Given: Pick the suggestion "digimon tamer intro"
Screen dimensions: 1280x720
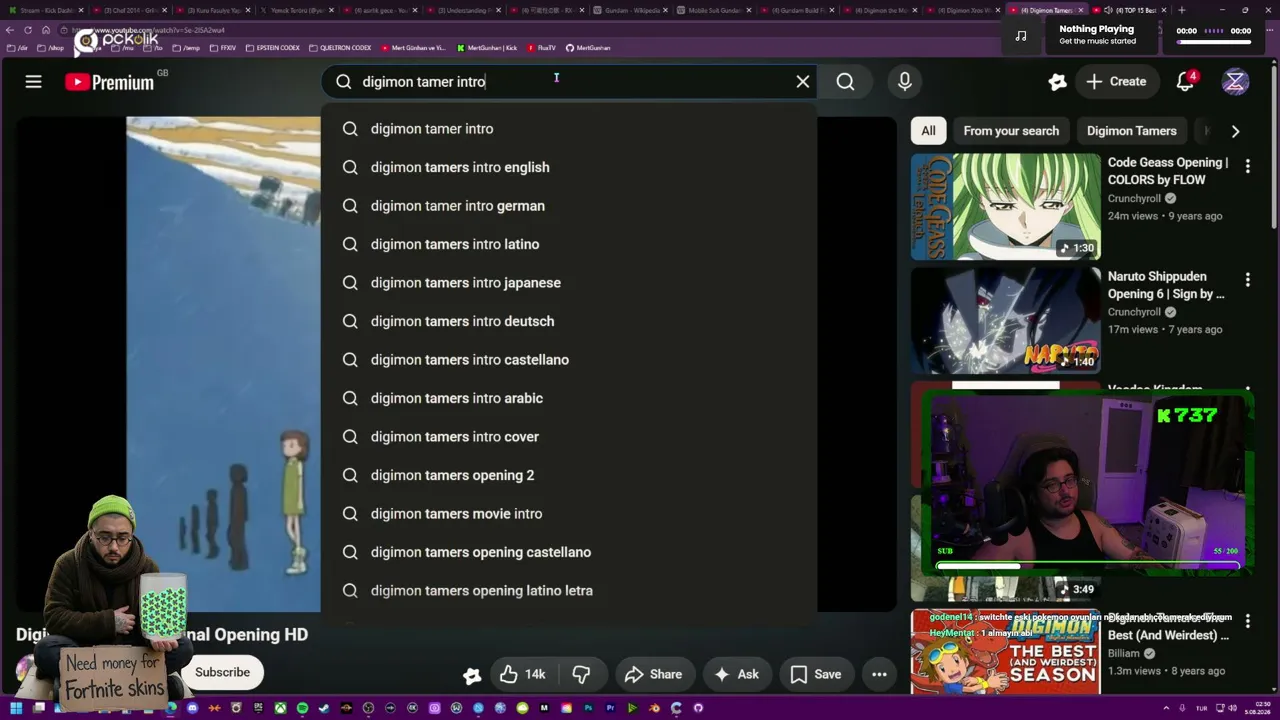Looking at the screenshot, I should [x=569, y=129].
